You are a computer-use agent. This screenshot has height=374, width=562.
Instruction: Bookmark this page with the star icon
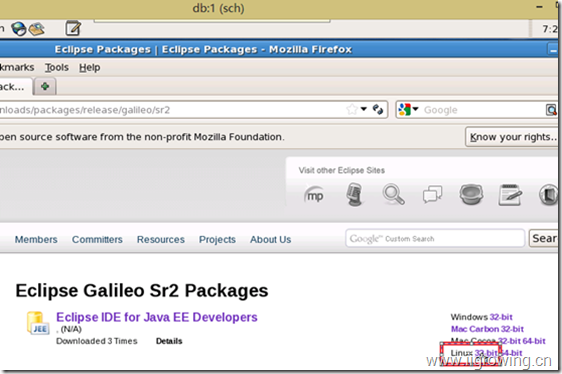[352, 109]
